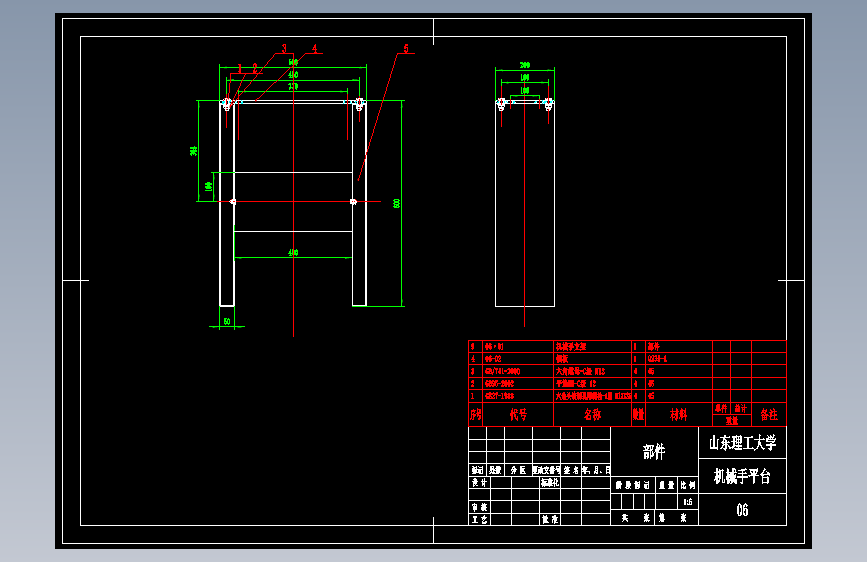Select part callout number 2 in front view
867x562 pixels.
click(255, 68)
